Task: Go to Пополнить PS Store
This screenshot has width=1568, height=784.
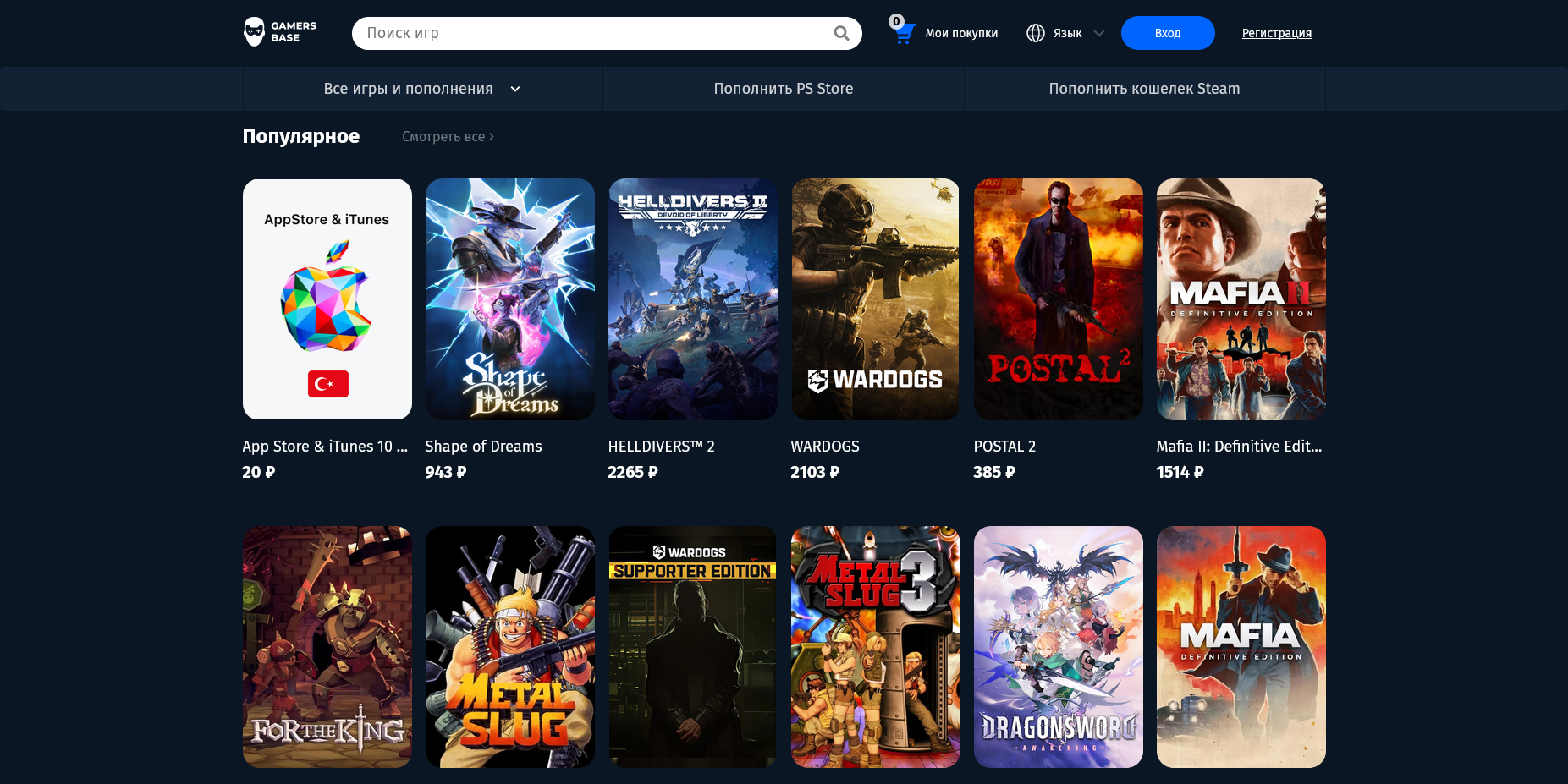Action: [x=784, y=89]
